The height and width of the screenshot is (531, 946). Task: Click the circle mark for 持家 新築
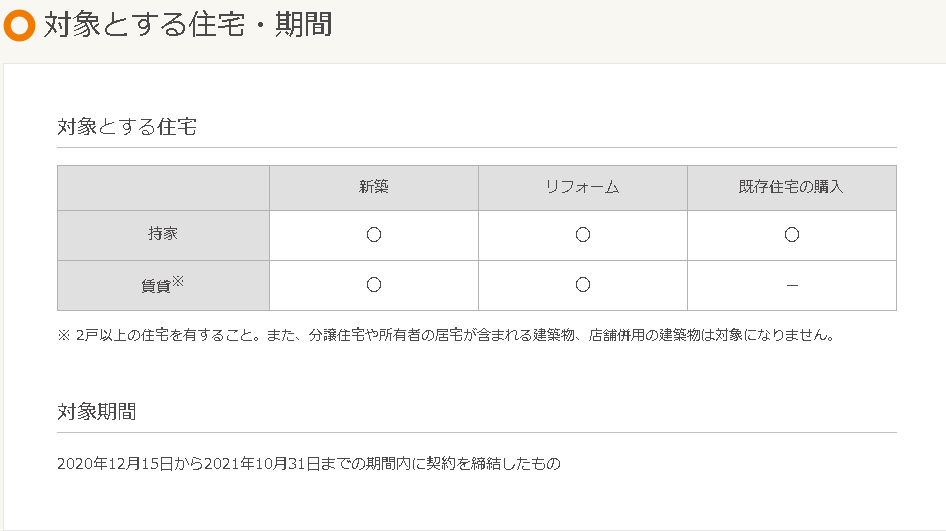[x=374, y=235]
